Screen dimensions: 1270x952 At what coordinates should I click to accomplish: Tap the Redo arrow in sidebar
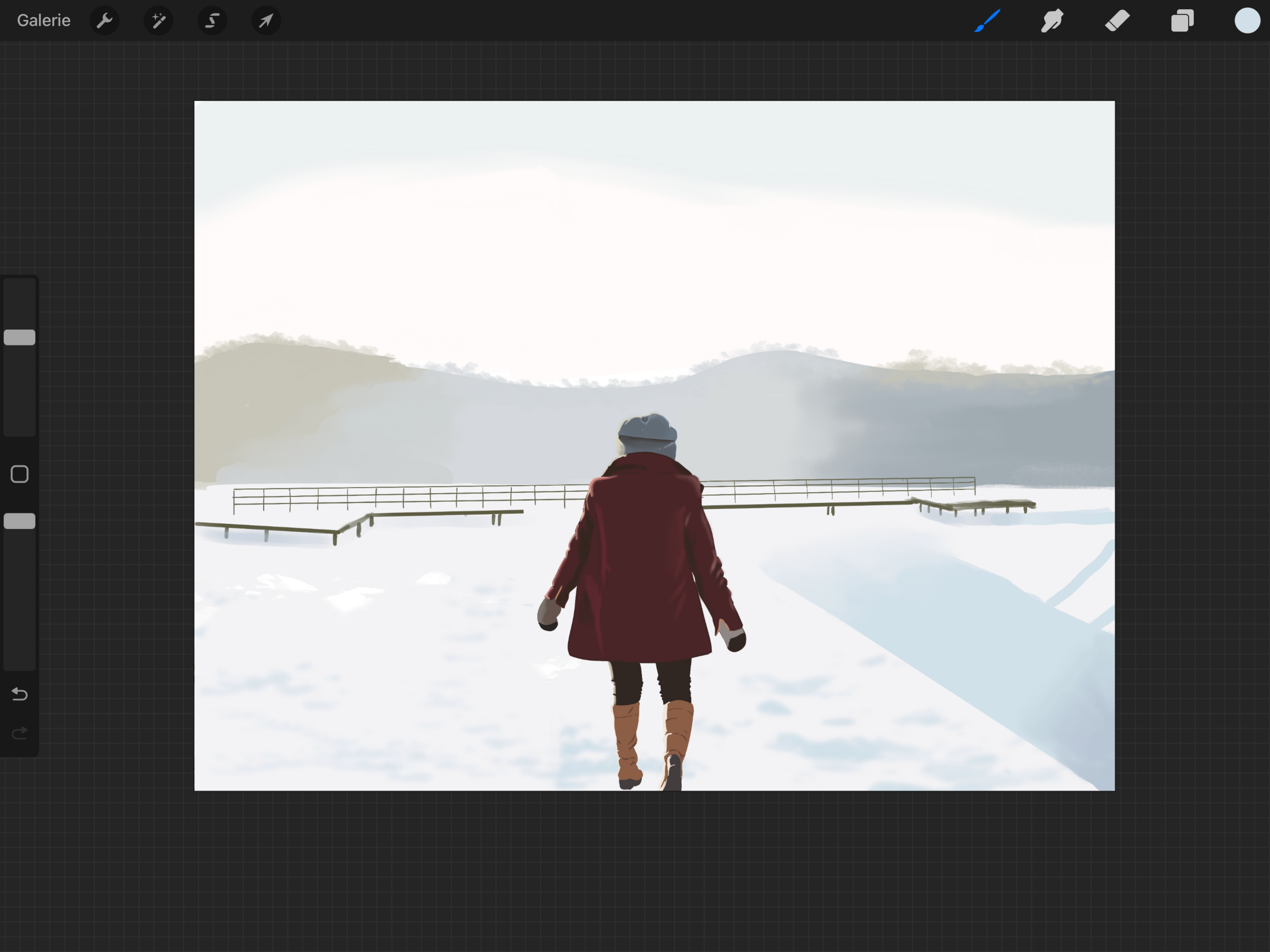coord(19,732)
